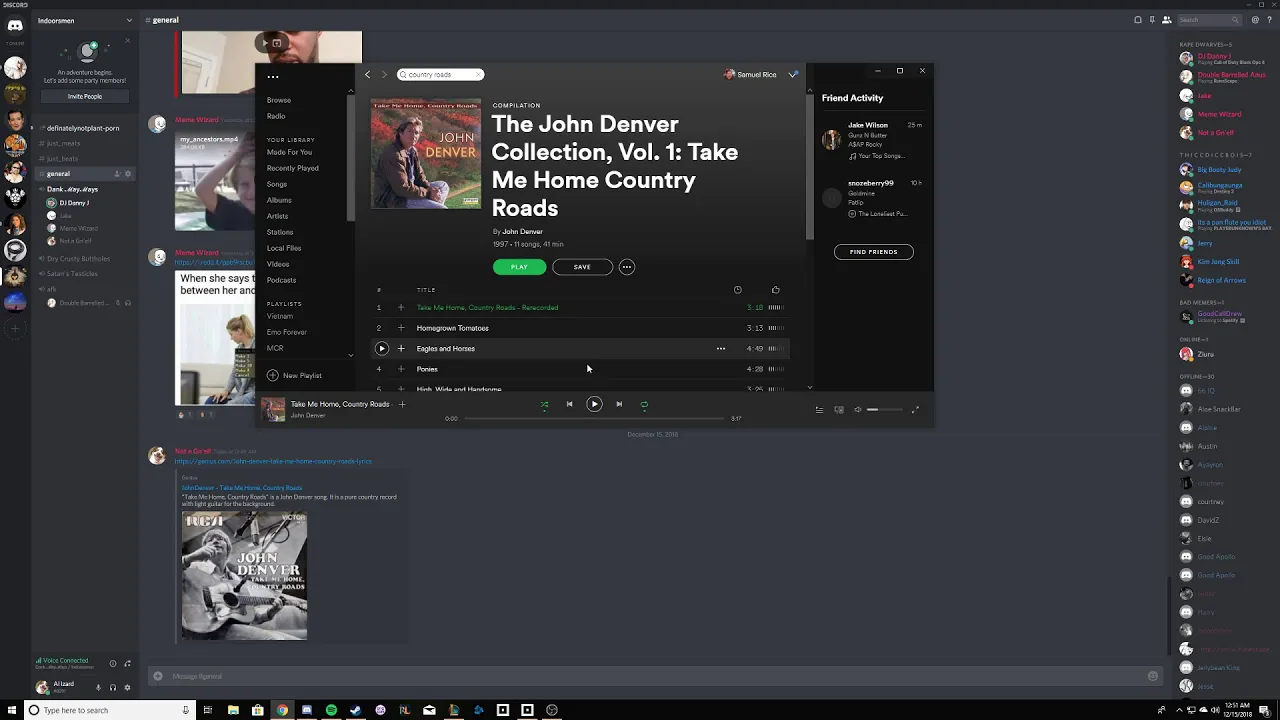The width and height of the screenshot is (1280, 720).
Task: Play the Eagles and Horses track row button
Action: tap(381, 348)
